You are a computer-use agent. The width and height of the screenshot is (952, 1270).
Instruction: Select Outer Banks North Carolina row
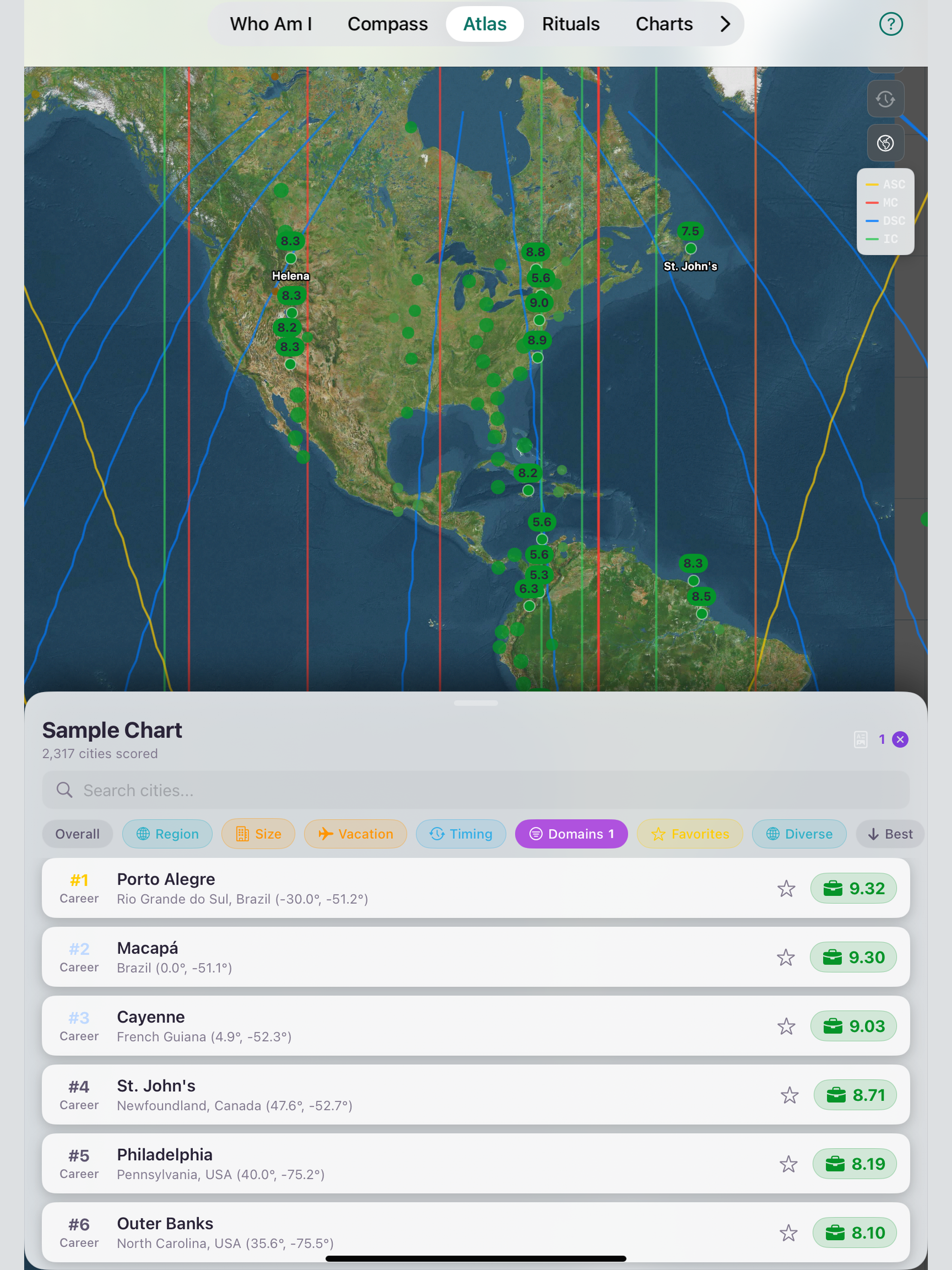pyautogui.click(x=476, y=1232)
